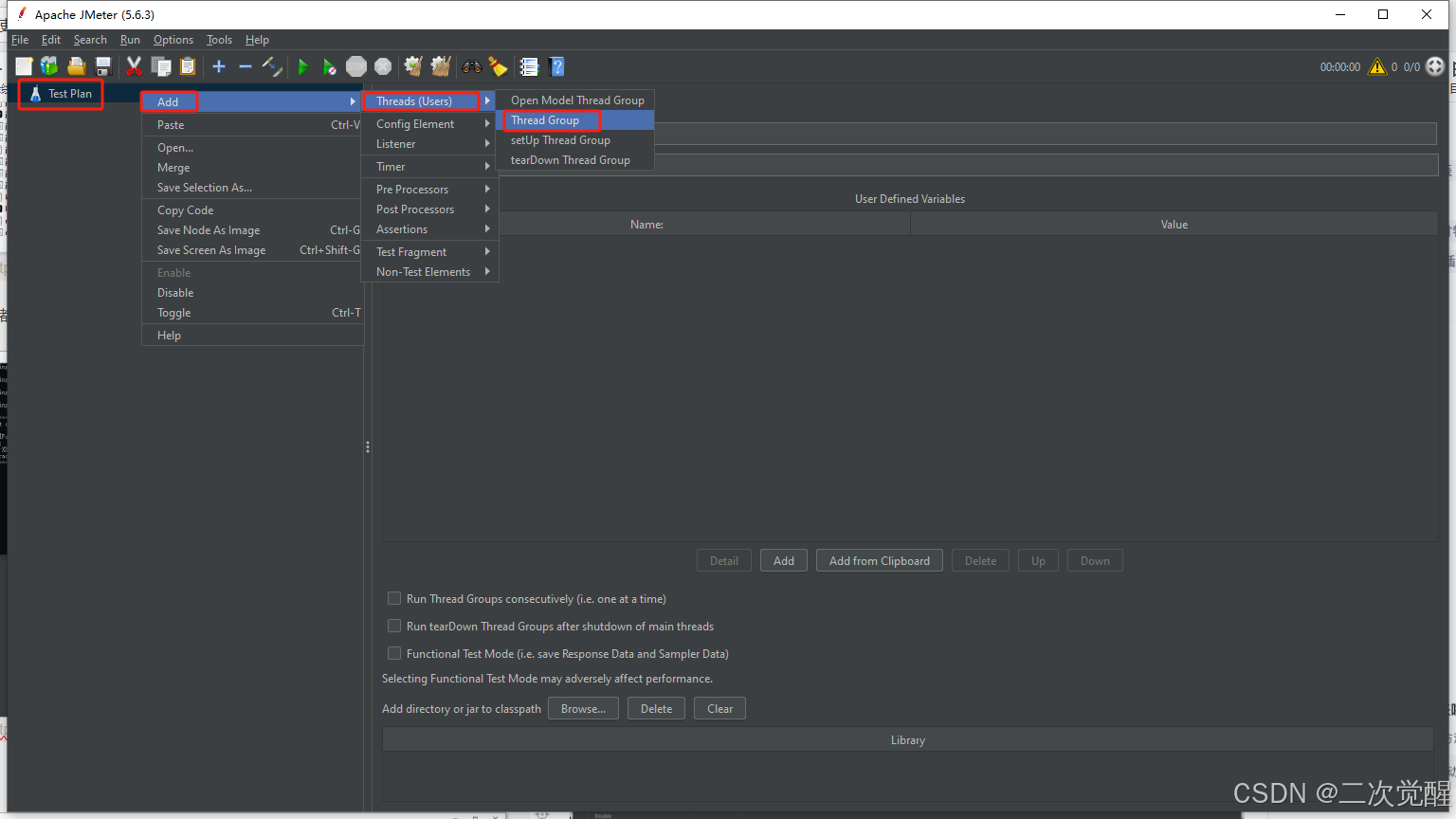Select Copy Code in context menu
1456x819 pixels.
(251, 210)
